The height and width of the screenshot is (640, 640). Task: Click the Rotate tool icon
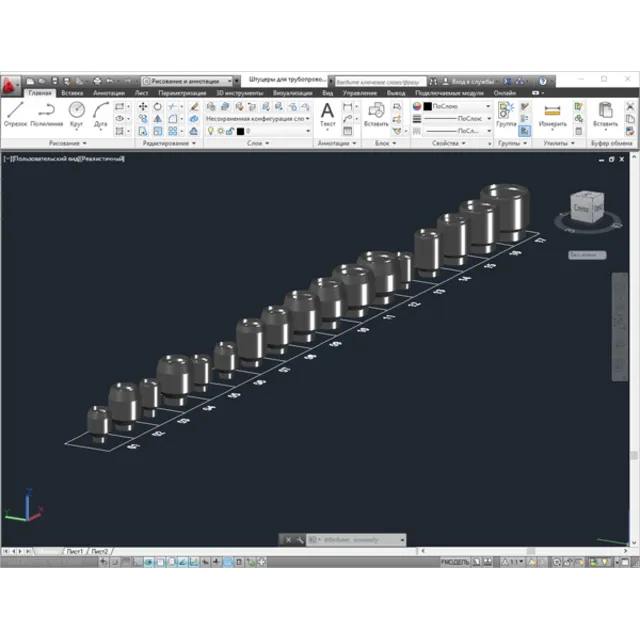click(158, 107)
